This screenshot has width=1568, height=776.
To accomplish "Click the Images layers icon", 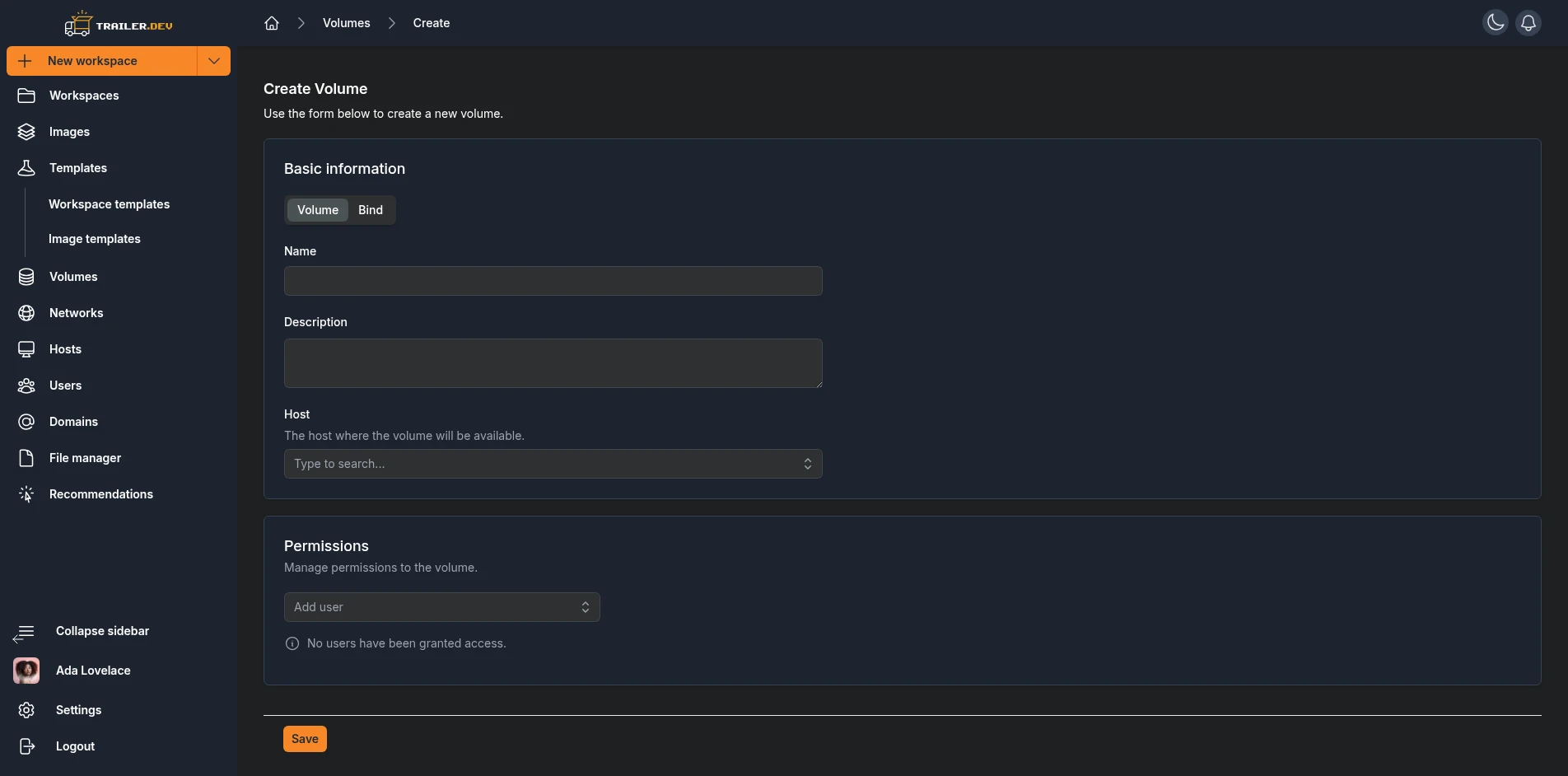I will click(26, 132).
